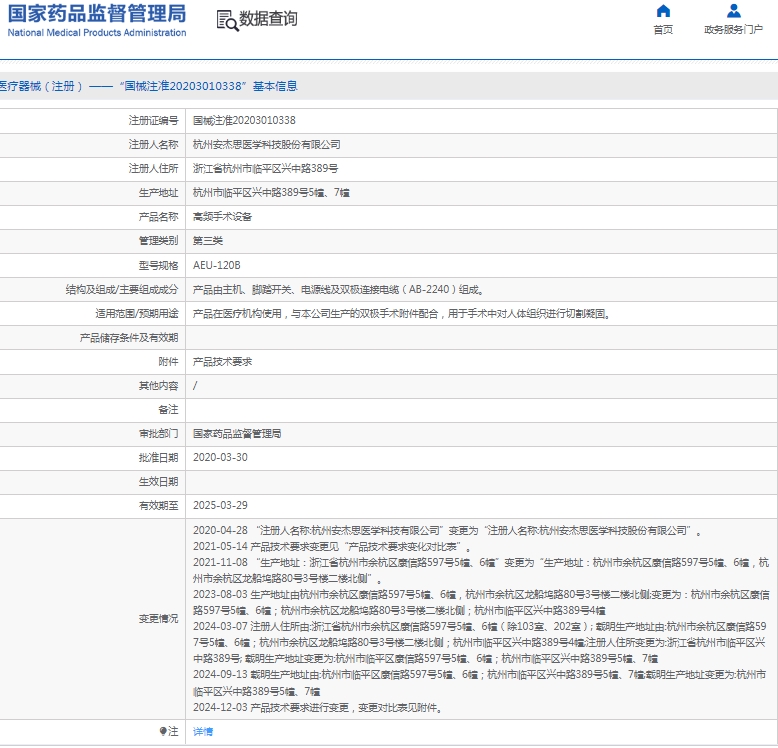Click the 注册证编号 row label
The width and height of the screenshot is (778, 748).
click(153, 121)
